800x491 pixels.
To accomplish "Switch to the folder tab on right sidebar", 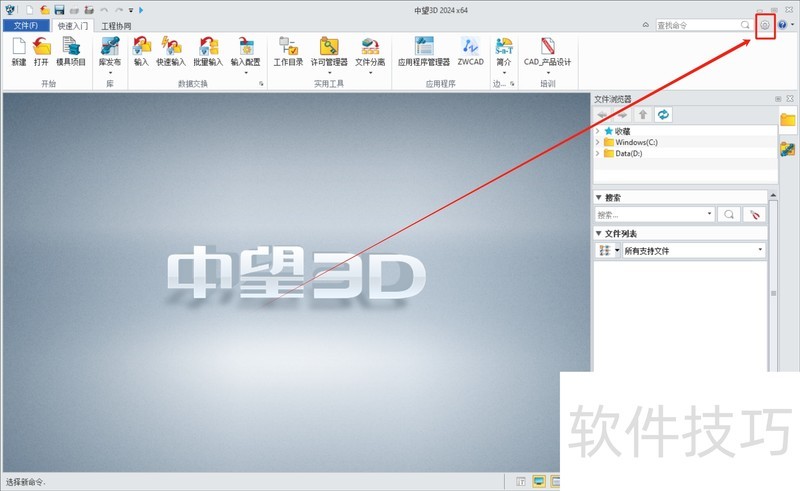I will (x=788, y=120).
